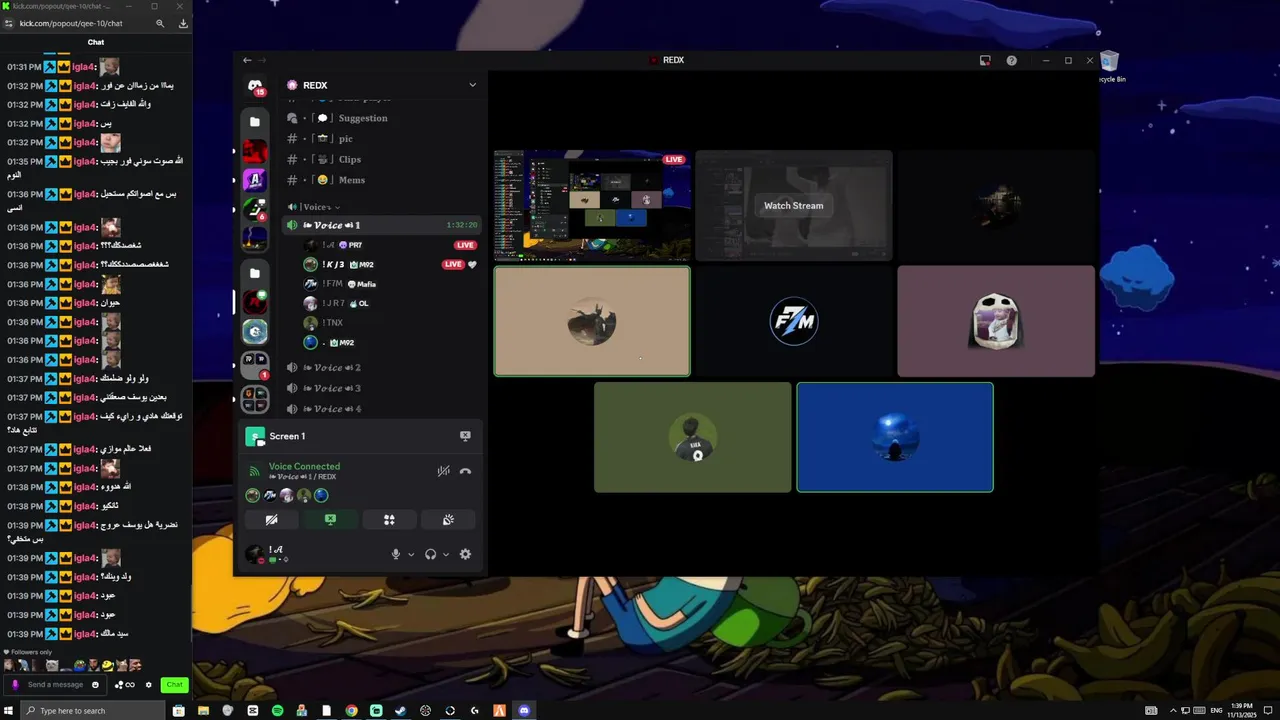Viewport: 1280px width, 720px height.
Task: Open the soundboard button
Action: pos(448,520)
